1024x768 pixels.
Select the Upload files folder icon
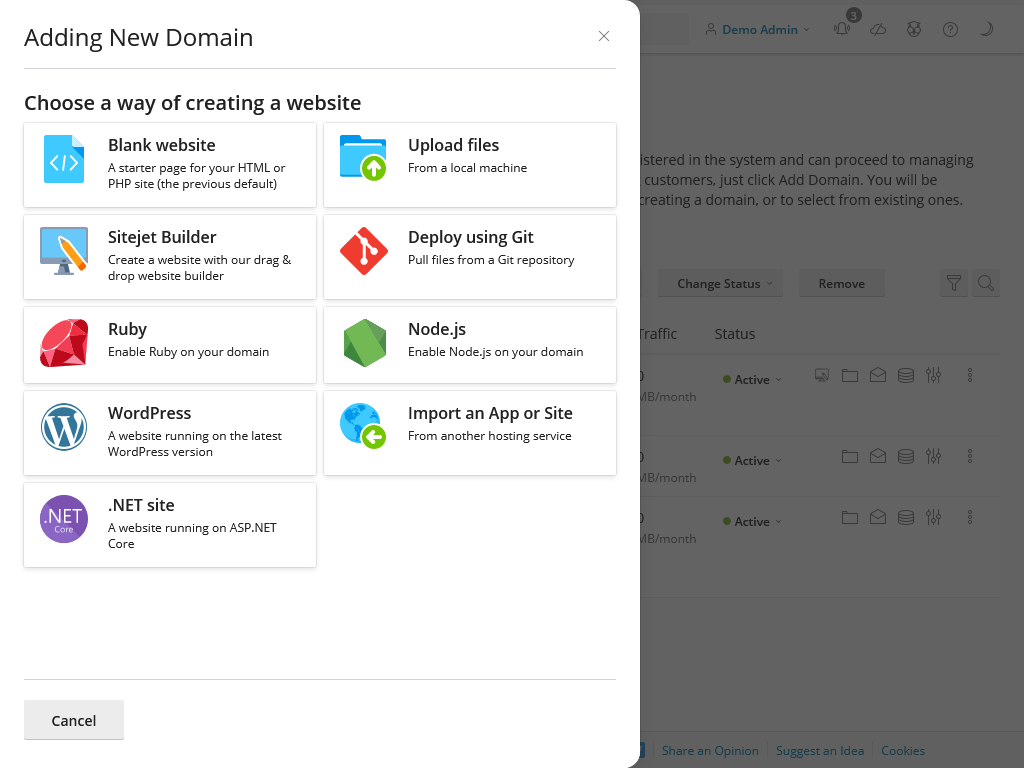363,158
